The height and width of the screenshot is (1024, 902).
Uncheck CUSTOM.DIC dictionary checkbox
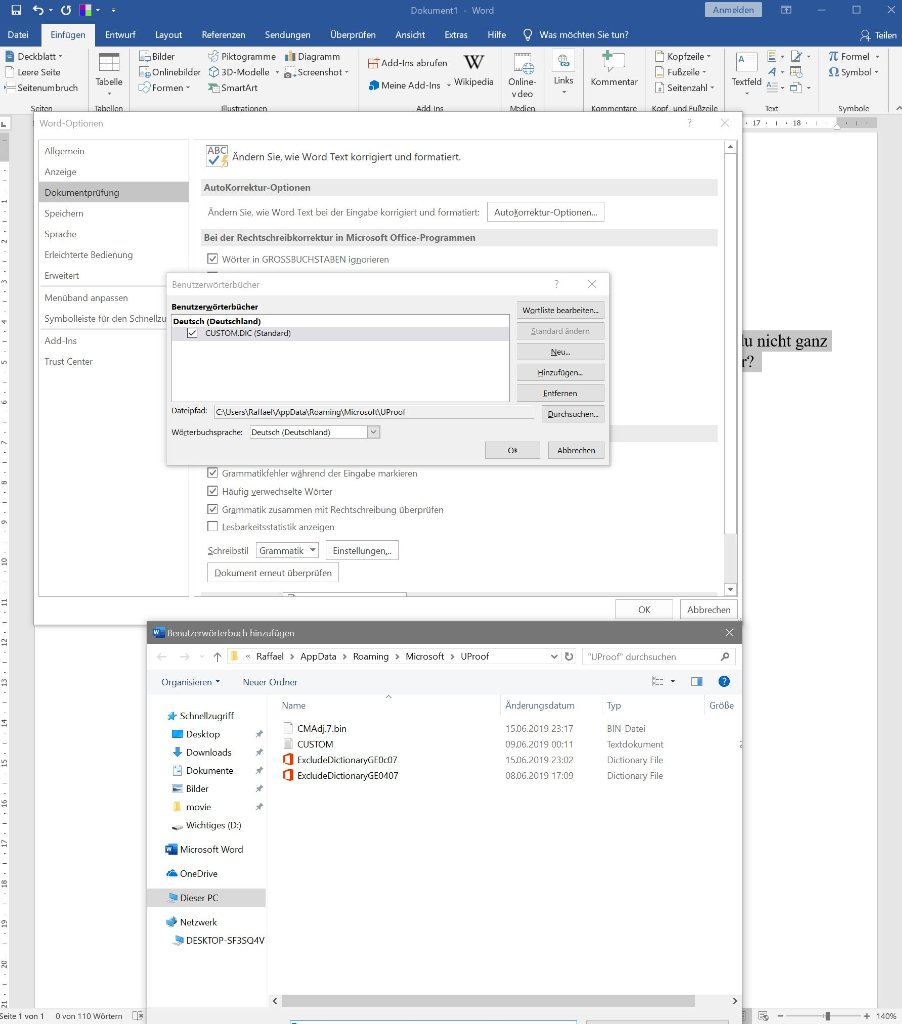click(x=192, y=333)
